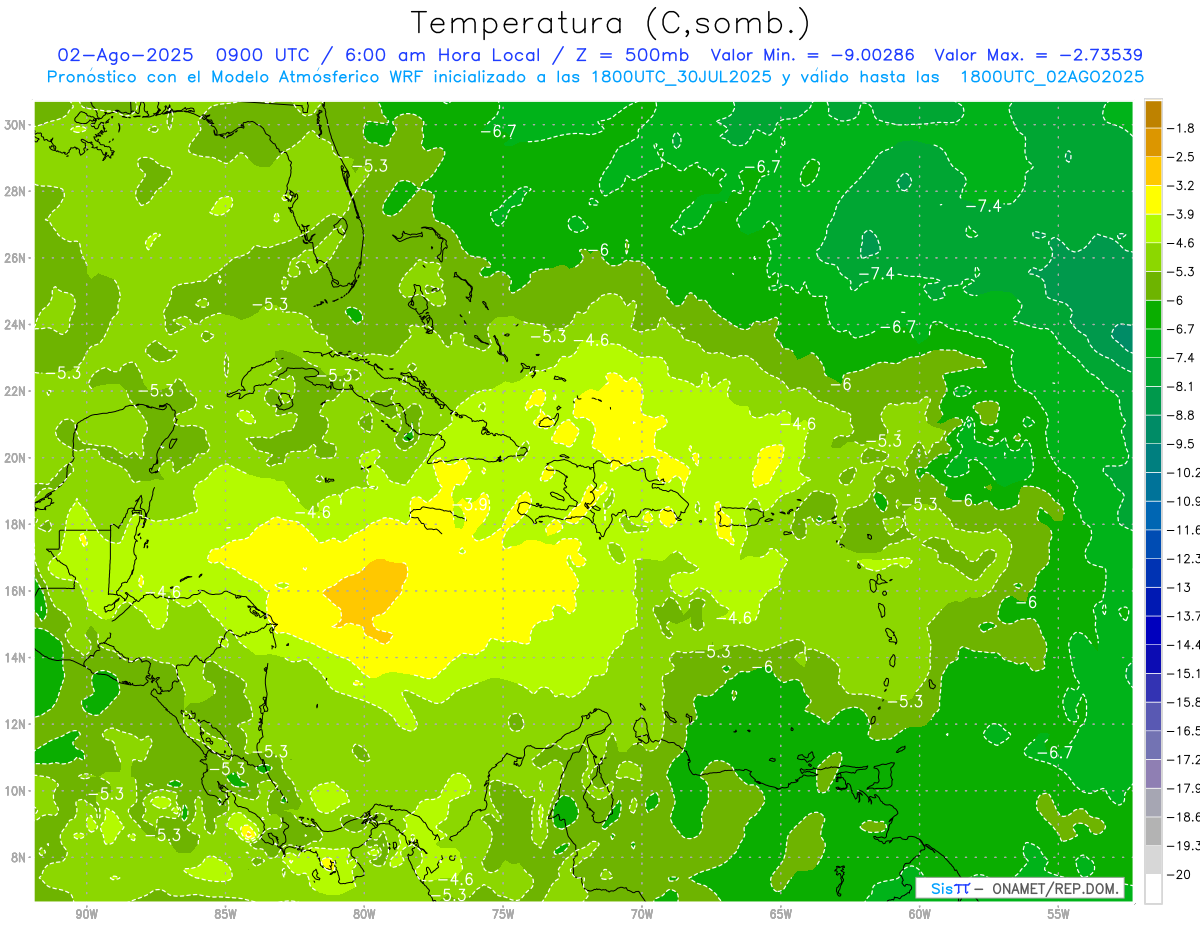Click the "65W" longitude axis label
Screen dimensions: 1200x927
(x=781, y=915)
